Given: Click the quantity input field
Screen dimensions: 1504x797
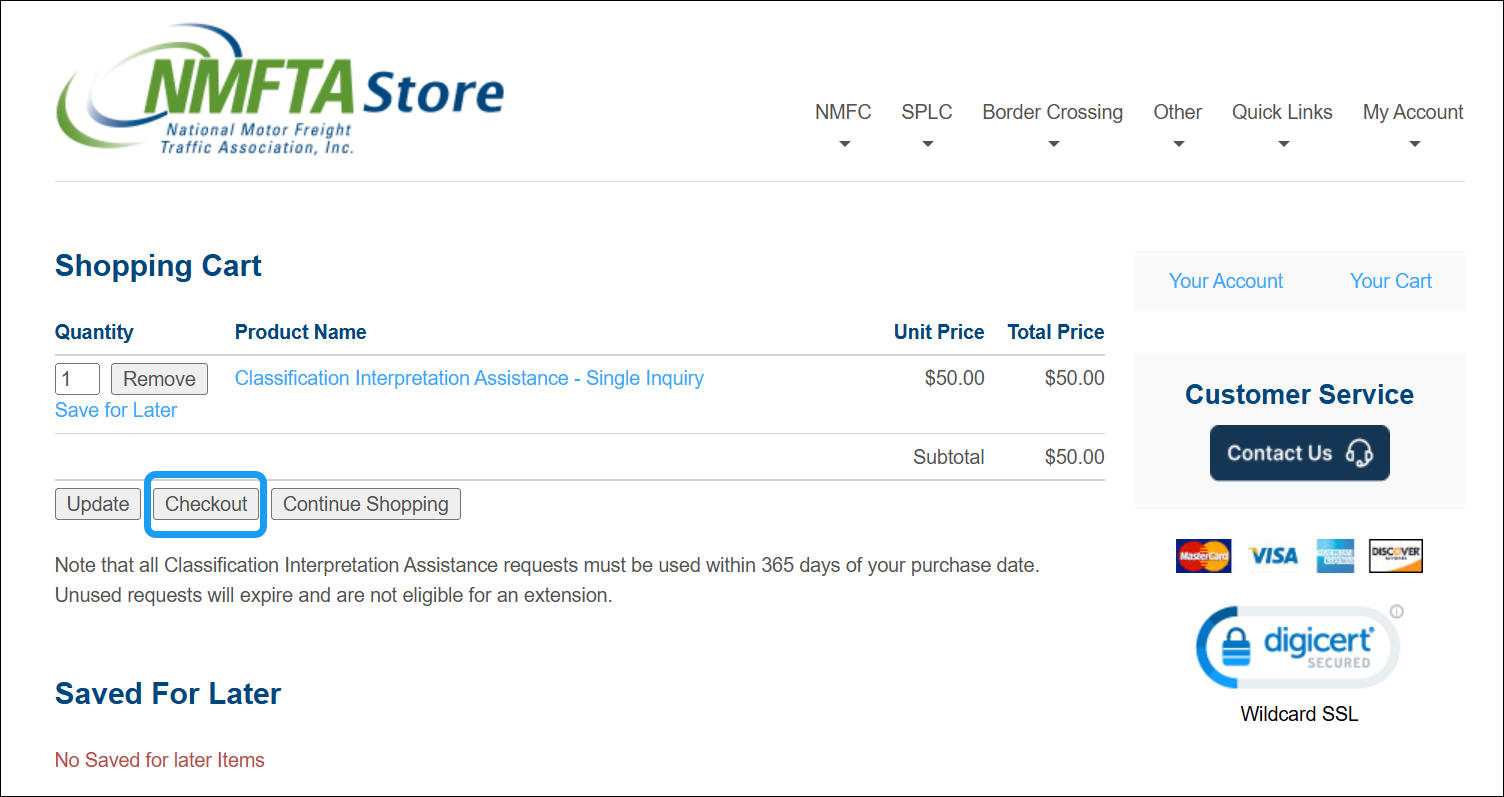Looking at the screenshot, I should coord(77,379).
